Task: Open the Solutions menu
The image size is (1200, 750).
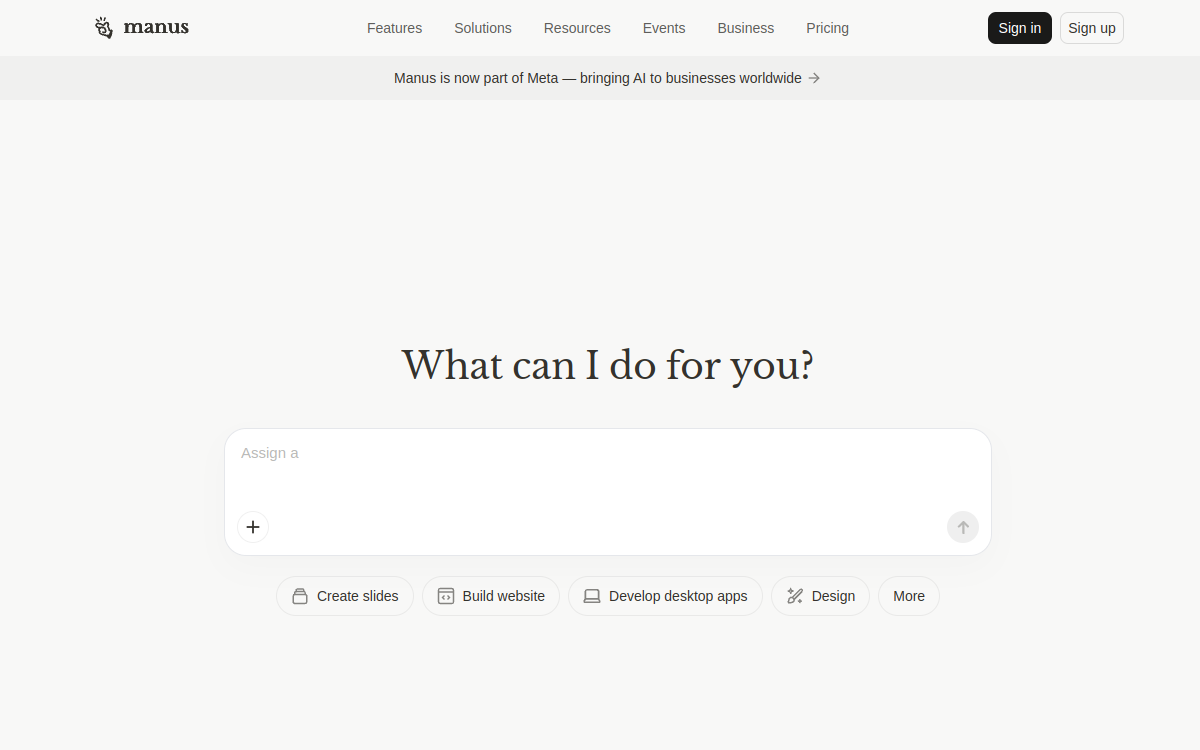Action: 483,28
